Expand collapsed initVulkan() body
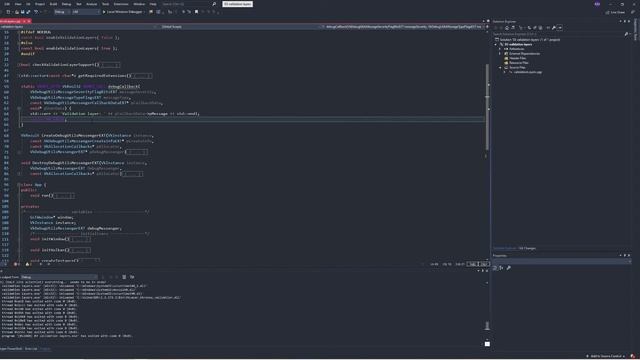Viewport: 640px width, 360px height. point(80,250)
